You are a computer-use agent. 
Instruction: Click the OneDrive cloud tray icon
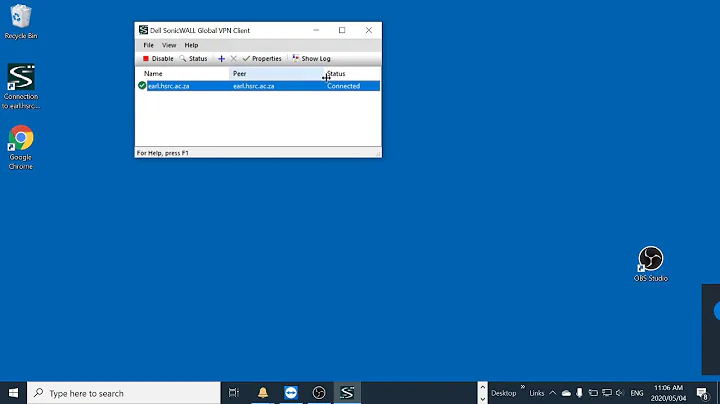pos(566,393)
